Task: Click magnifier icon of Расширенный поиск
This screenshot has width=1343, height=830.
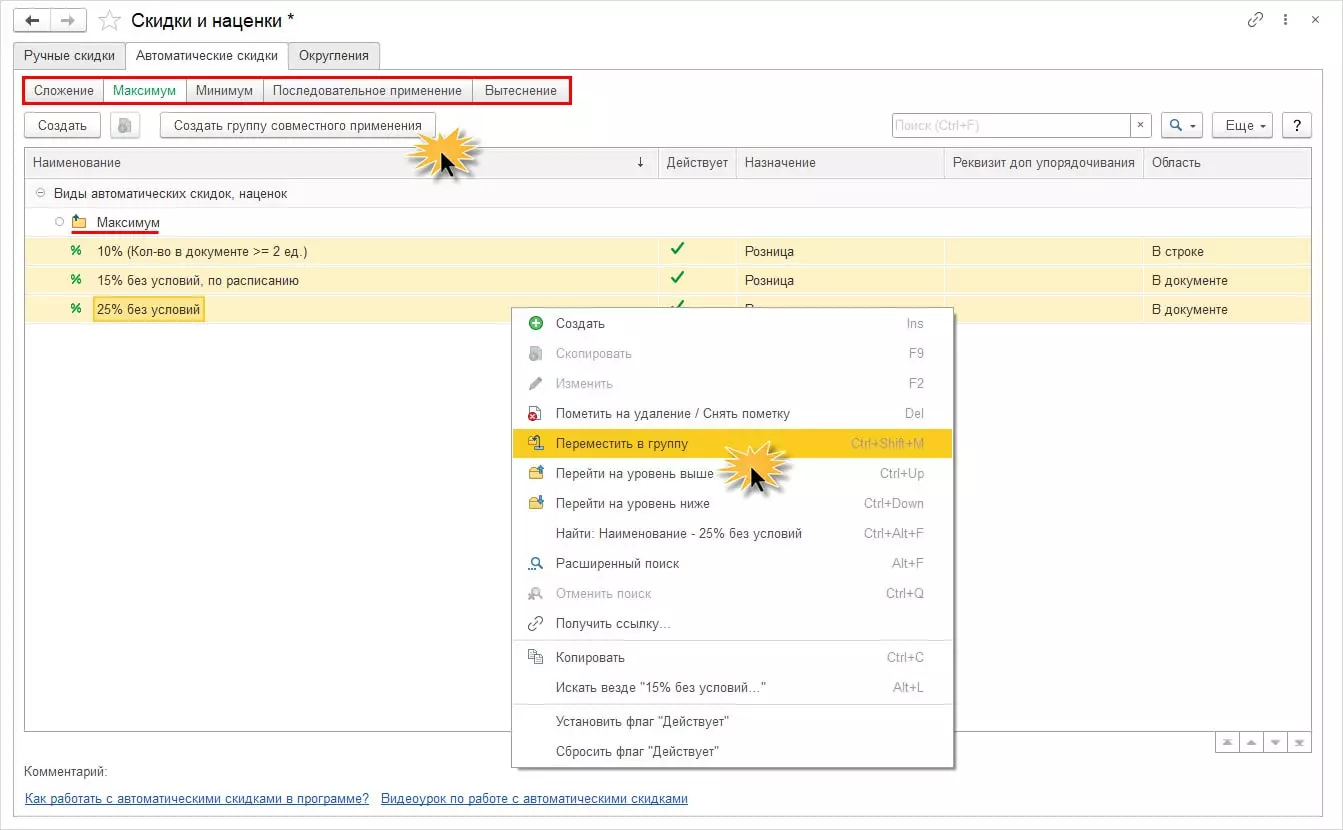Action: (535, 563)
